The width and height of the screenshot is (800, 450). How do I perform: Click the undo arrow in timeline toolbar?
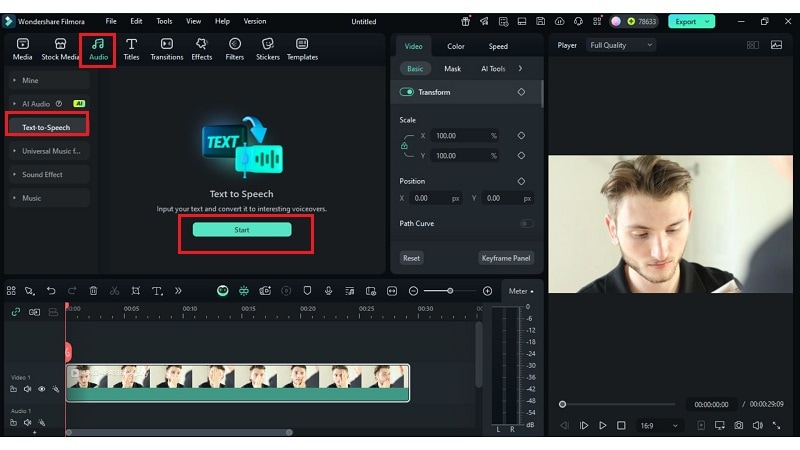(51, 291)
